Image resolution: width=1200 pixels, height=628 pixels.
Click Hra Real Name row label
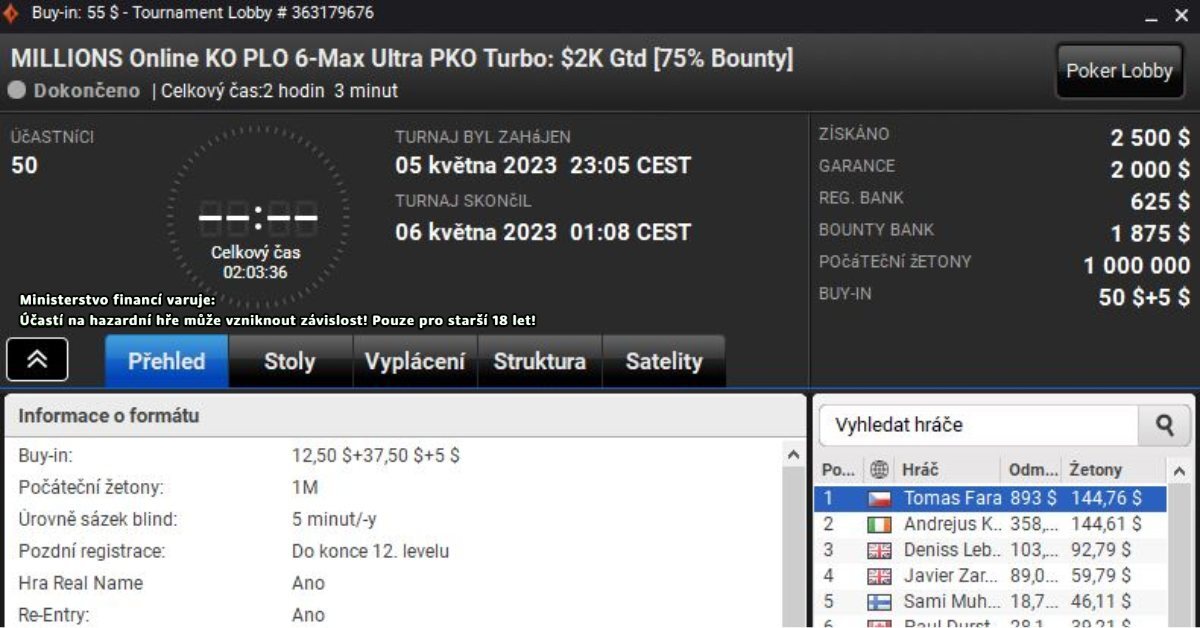click(x=80, y=583)
